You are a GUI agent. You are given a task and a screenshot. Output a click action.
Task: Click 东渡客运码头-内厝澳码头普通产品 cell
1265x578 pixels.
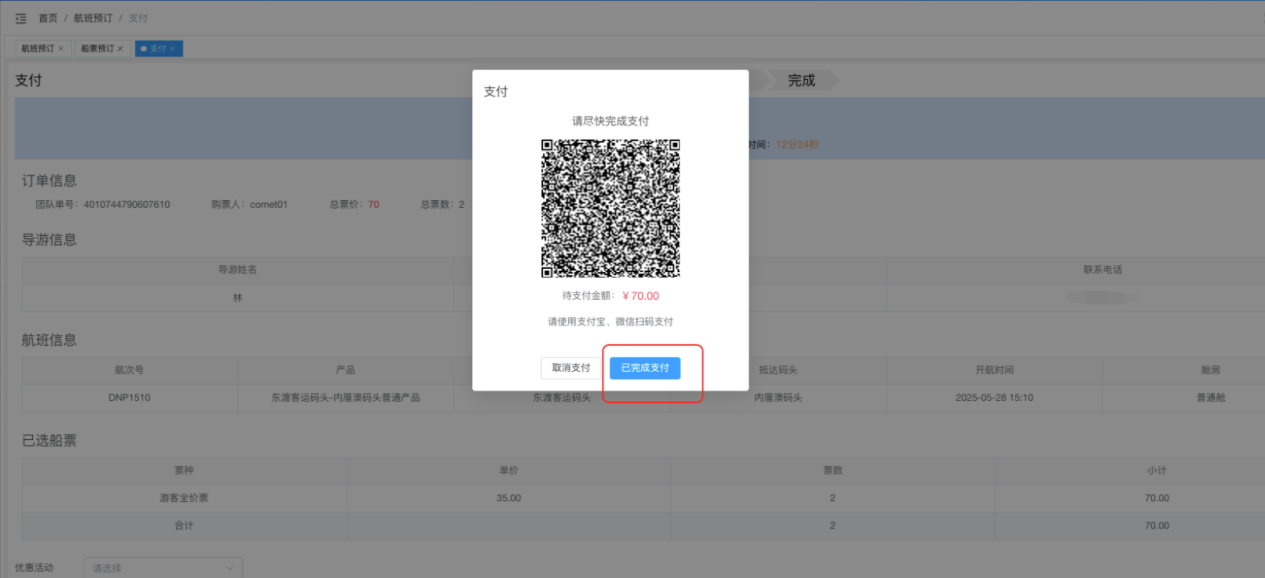tap(345, 397)
